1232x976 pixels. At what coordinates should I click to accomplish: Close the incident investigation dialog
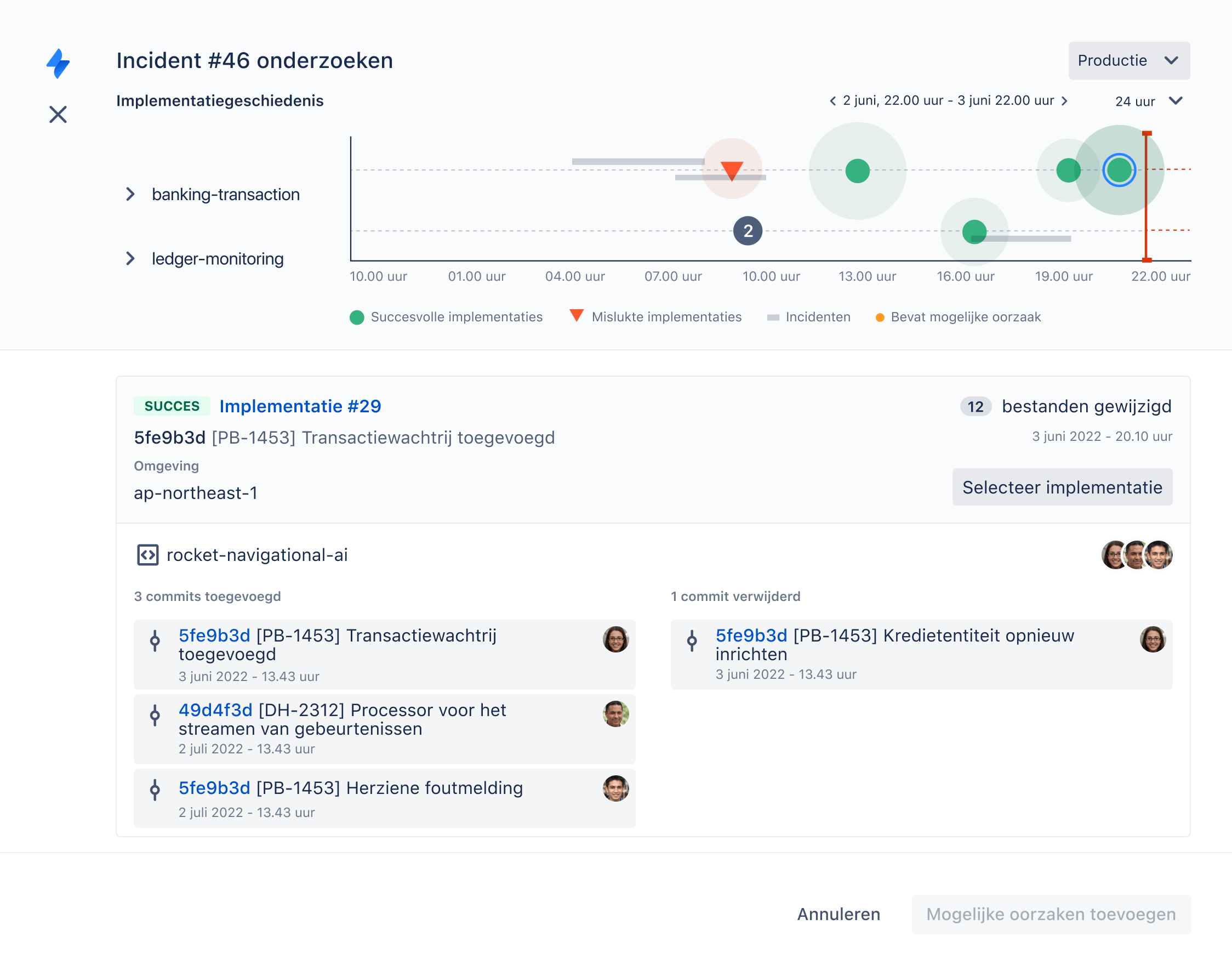(x=58, y=114)
